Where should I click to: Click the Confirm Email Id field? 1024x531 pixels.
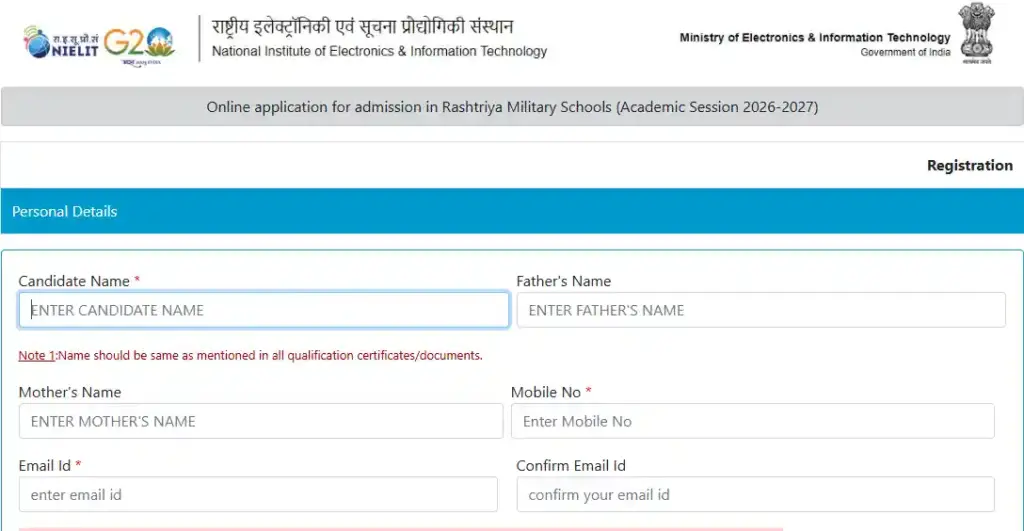point(756,494)
